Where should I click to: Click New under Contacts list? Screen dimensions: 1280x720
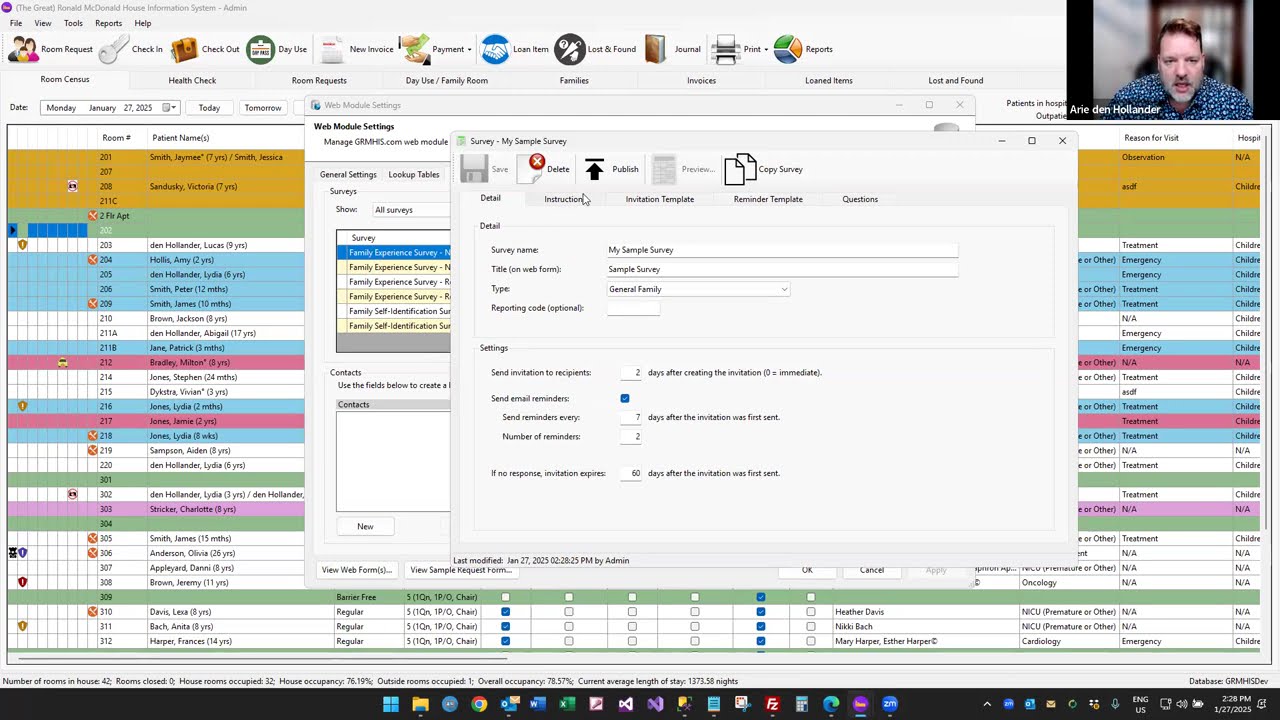365,527
